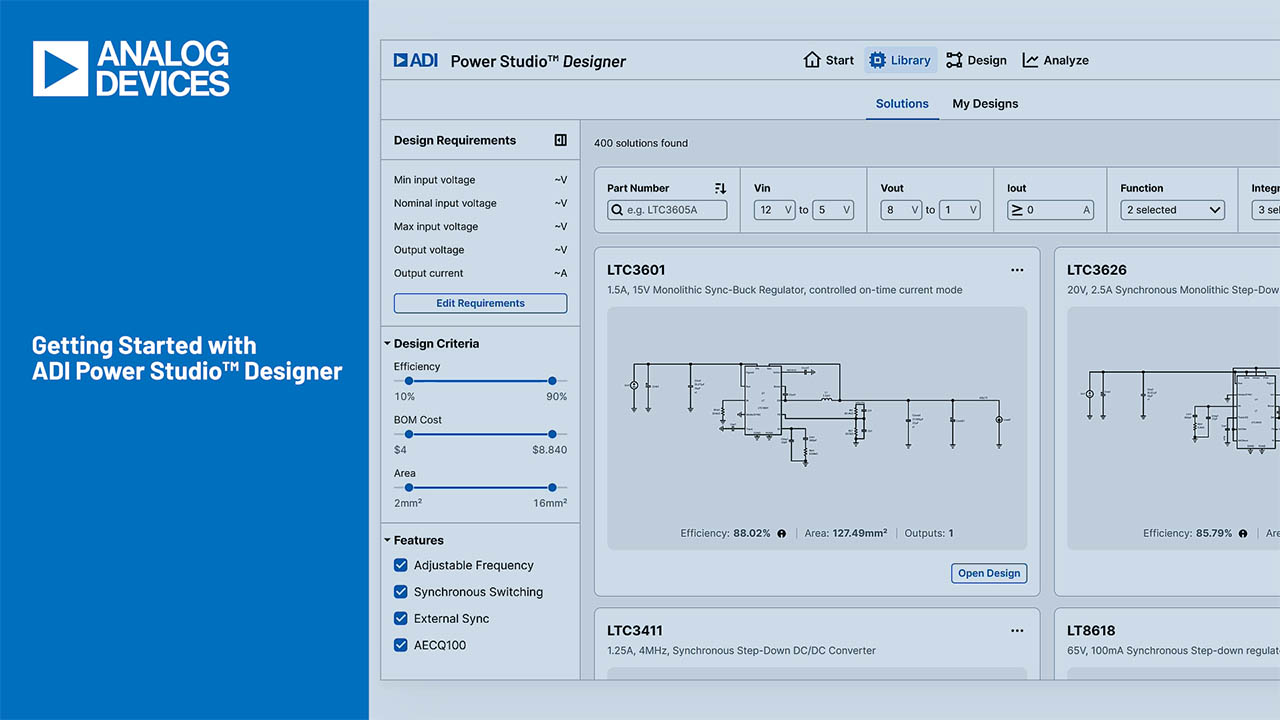Click the LTC3601 schematic preview

coord(817,428)
